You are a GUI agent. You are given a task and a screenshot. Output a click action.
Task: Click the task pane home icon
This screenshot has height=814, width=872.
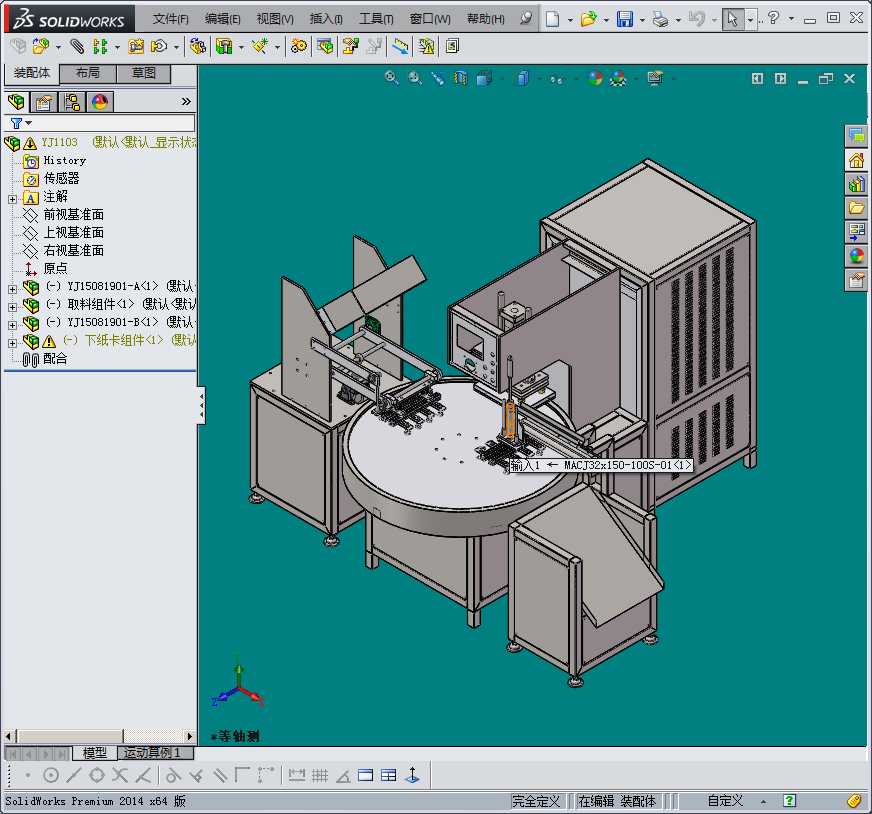(856, 160)
